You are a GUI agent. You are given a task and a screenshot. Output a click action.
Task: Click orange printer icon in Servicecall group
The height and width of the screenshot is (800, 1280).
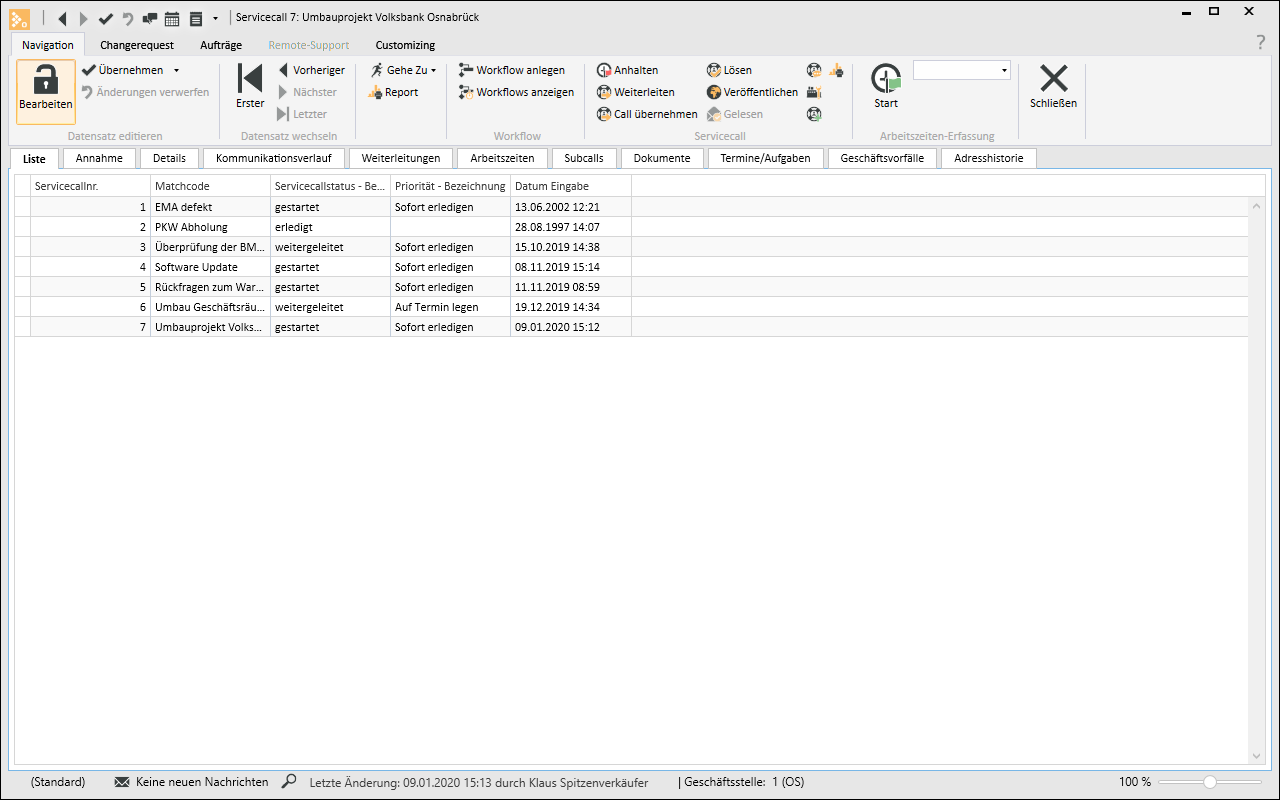click(836, 70)
